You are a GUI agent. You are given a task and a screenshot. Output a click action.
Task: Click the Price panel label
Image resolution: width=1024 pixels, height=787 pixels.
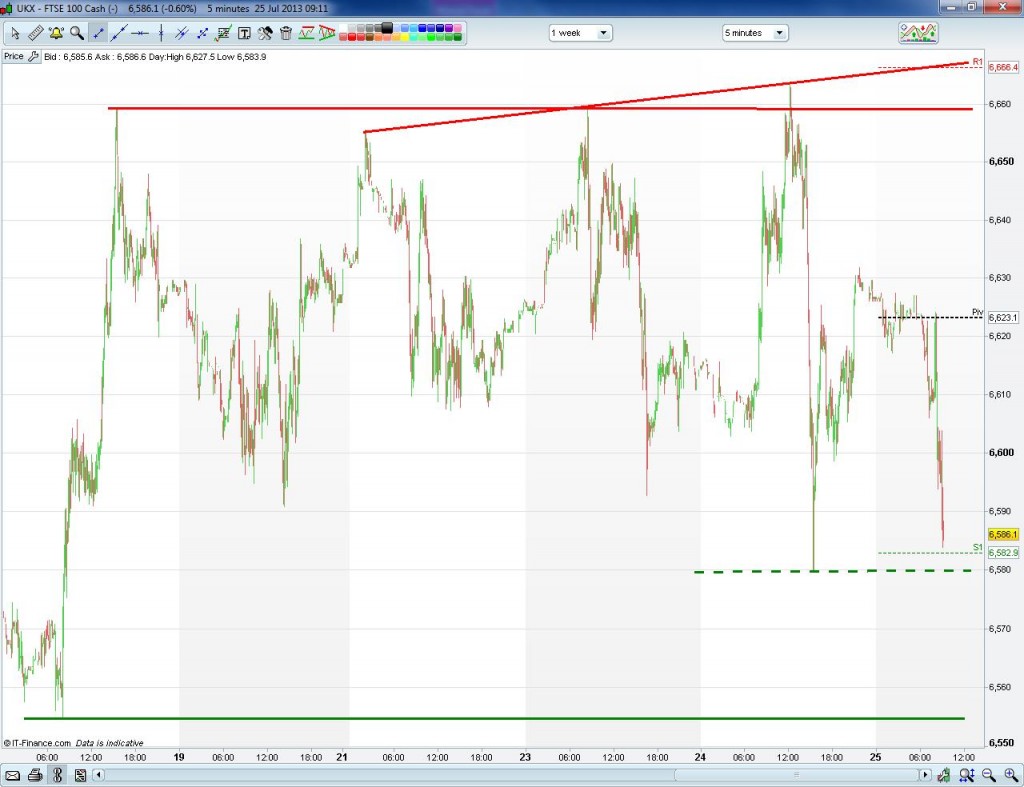pyautogui.click(x=13, y=57)
